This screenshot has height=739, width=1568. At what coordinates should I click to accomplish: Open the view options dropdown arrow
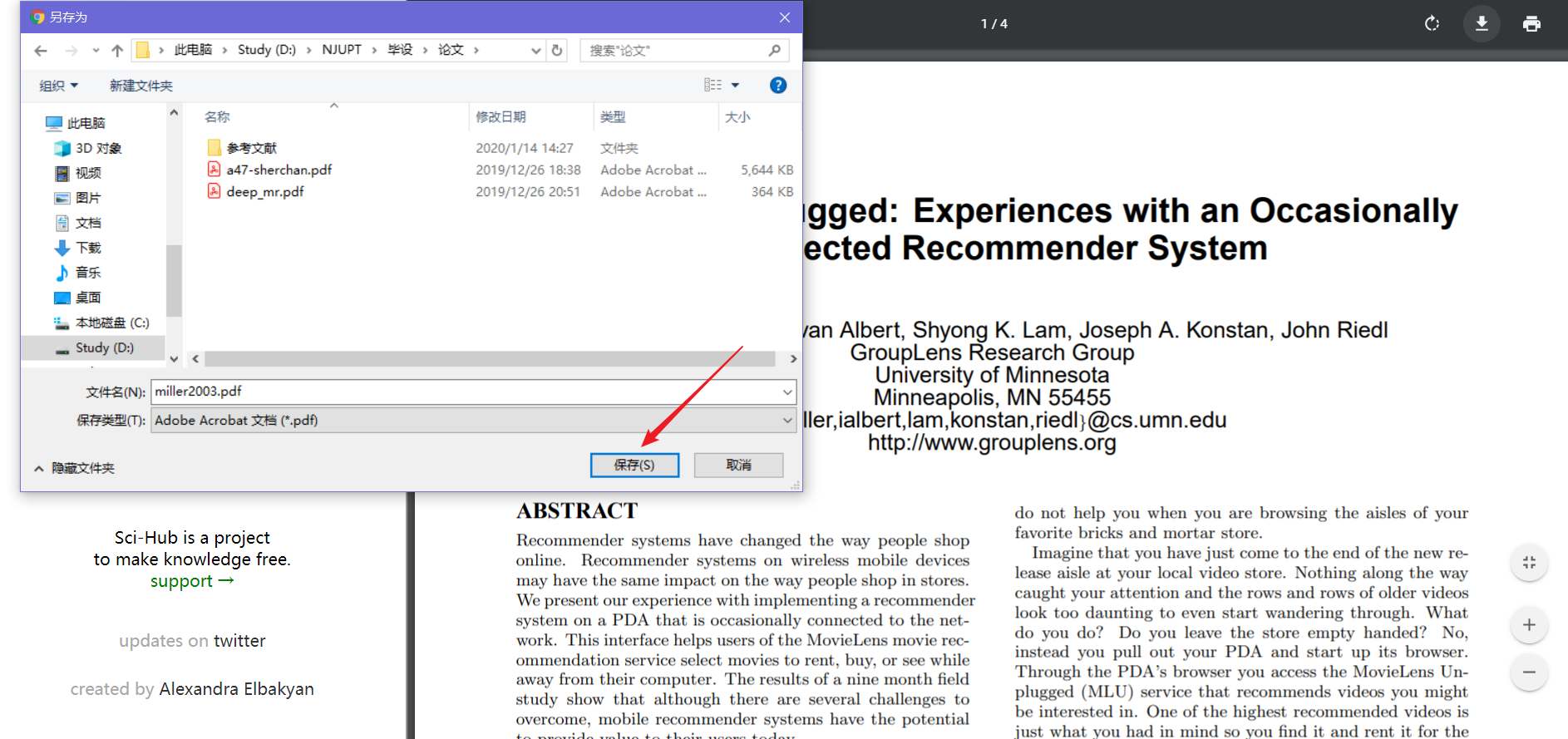(735, 85)
